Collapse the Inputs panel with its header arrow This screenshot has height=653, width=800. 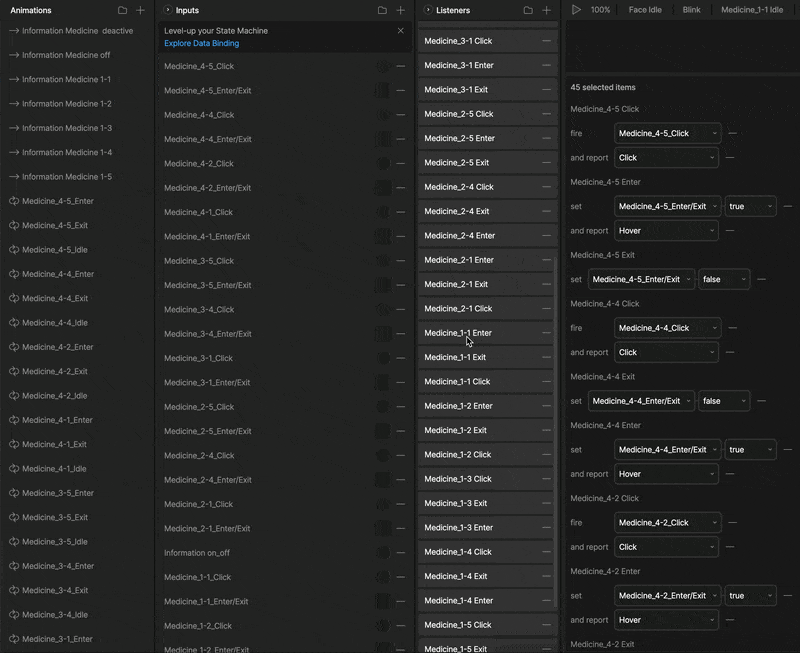tap(168, 10)
